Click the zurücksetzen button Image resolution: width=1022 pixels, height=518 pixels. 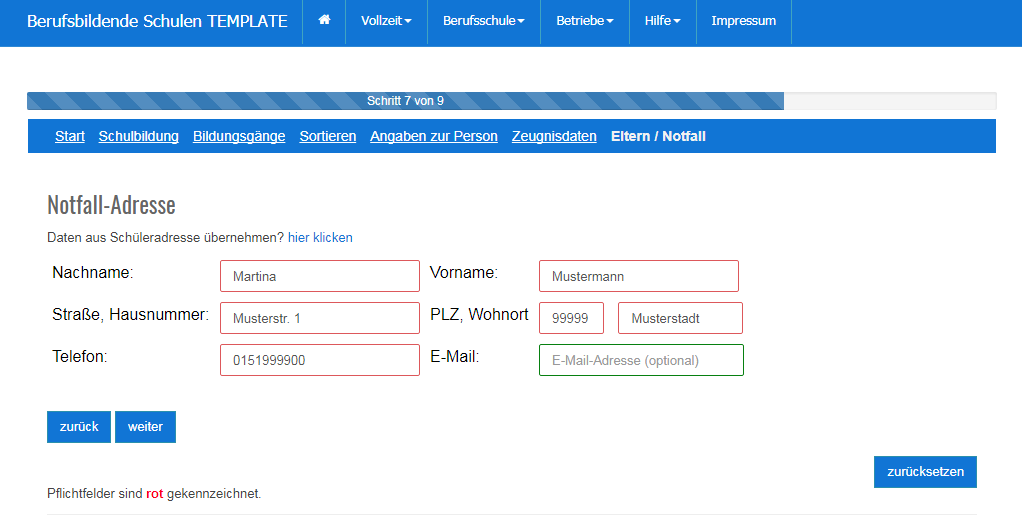pos(925,472)
